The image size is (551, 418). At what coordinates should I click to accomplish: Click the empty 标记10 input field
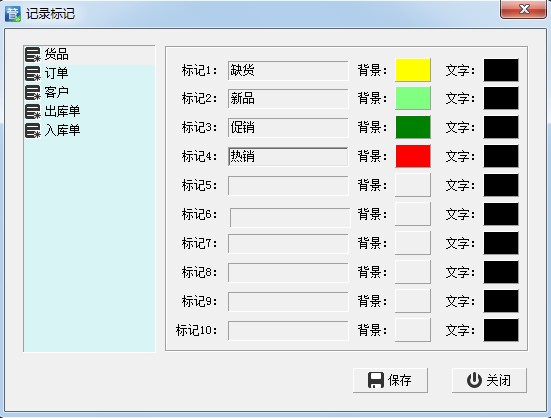click(x=288, y=330)
